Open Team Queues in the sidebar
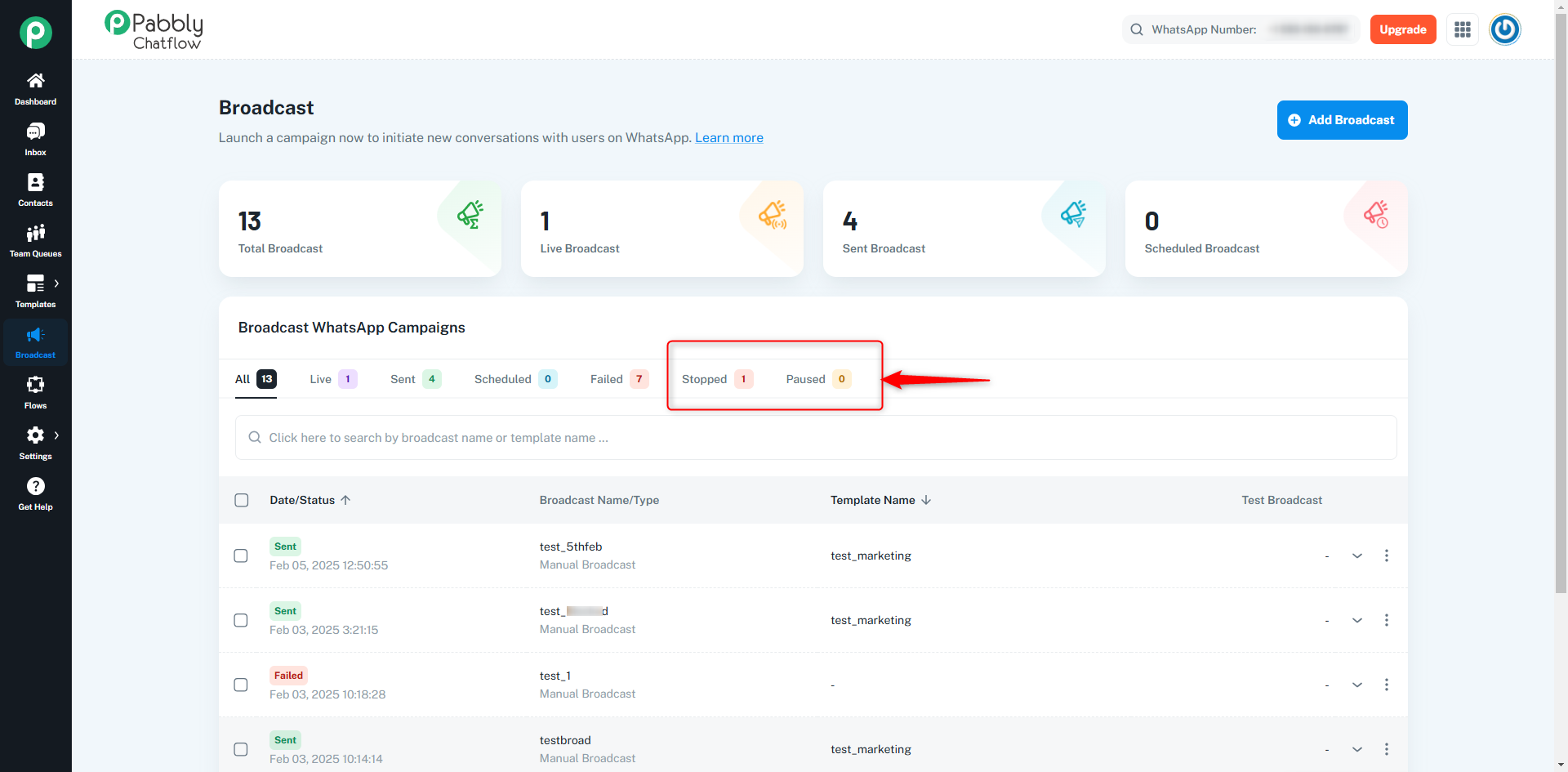 (35, 241)
